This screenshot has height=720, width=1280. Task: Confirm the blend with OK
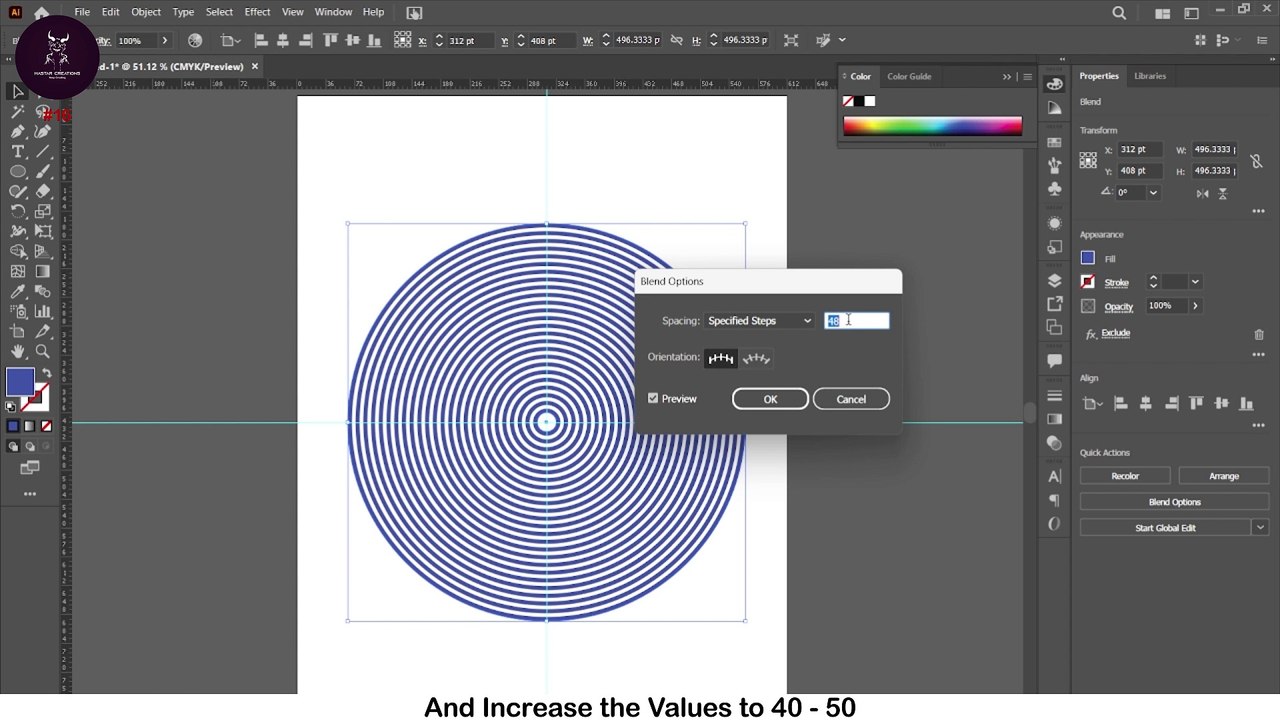[770, 399]
